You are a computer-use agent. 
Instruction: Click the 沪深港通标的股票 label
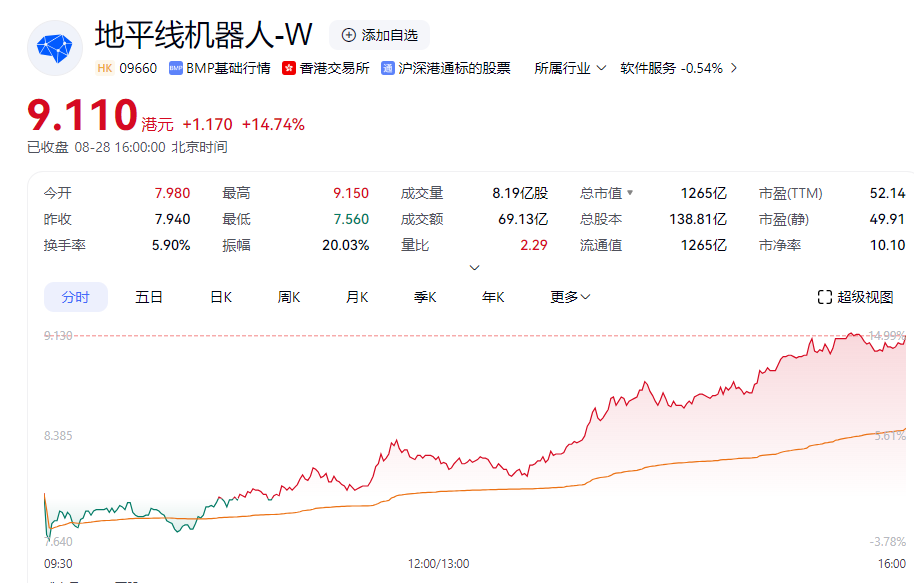pyautogui.click(x=454, y=68)
